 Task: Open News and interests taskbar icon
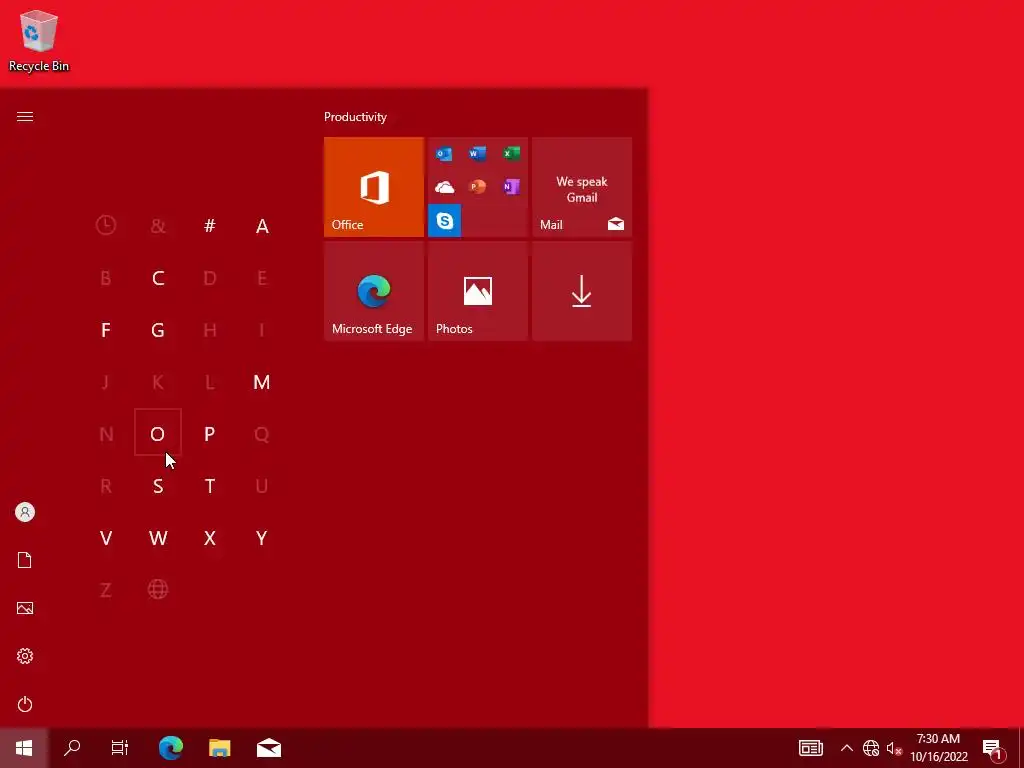tap(810, 748)
